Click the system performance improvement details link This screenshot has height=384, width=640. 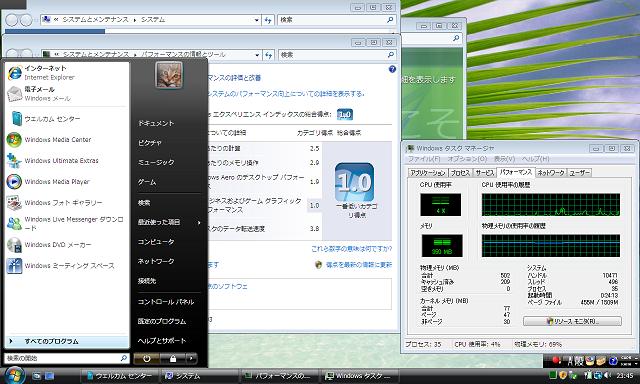286,94
